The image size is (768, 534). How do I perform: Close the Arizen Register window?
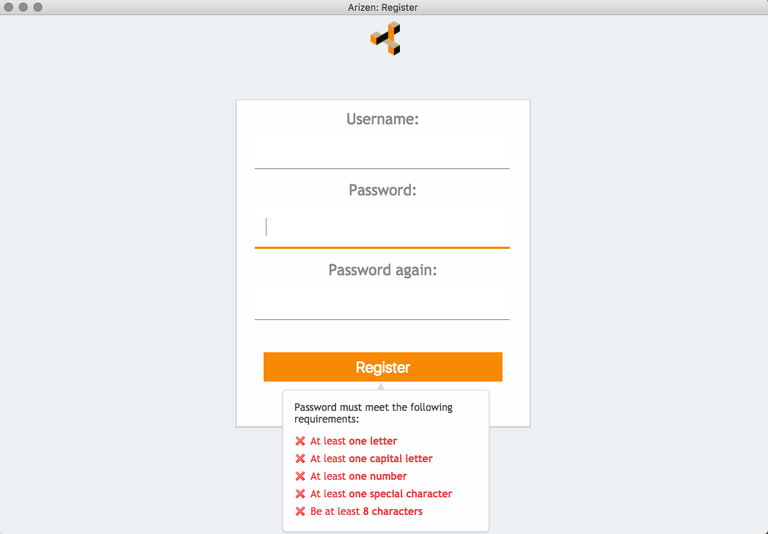(x=8, y=7)
